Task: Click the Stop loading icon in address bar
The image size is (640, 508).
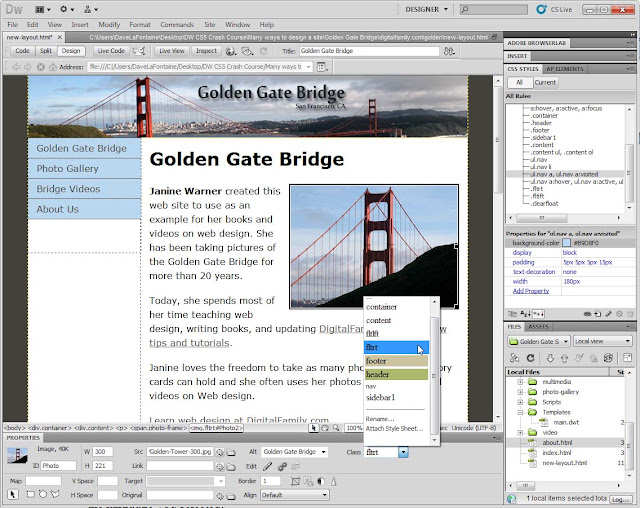Action: [x=40, y=67]
